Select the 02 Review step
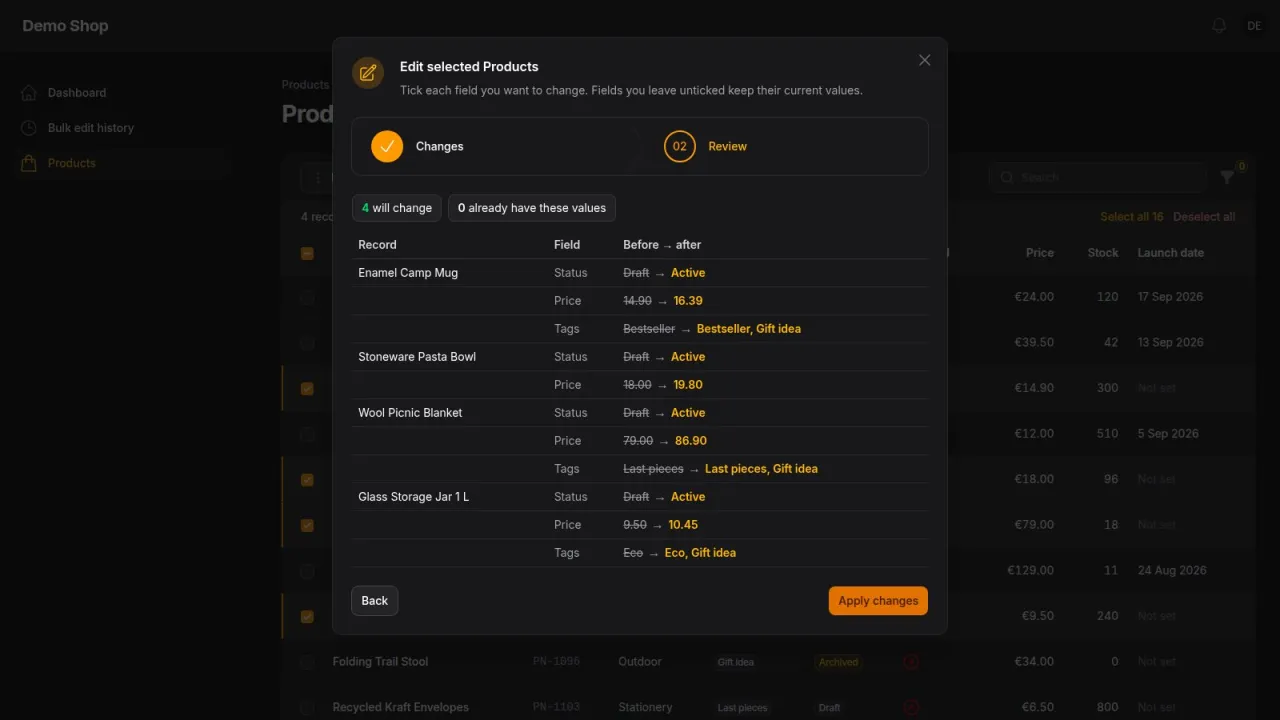 coord(706,146)
